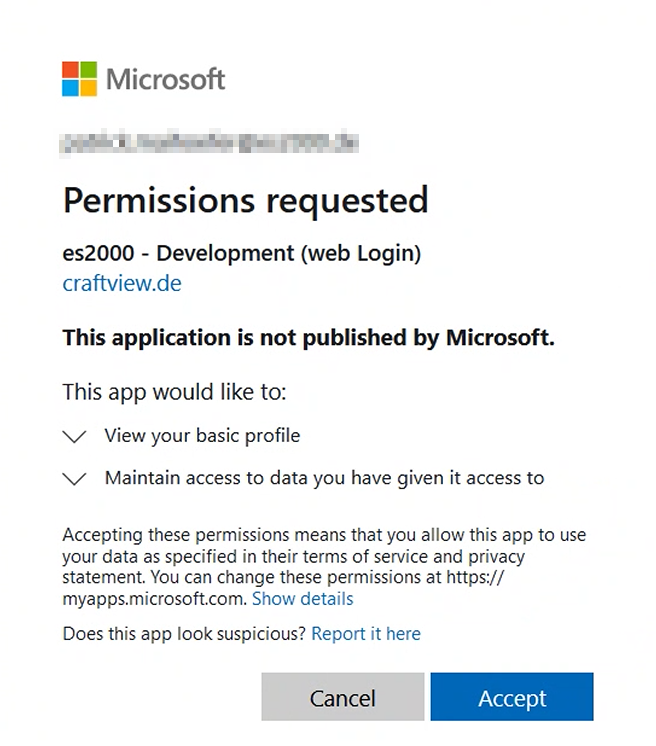Open the Report it here link

click(x=366, y=634)
